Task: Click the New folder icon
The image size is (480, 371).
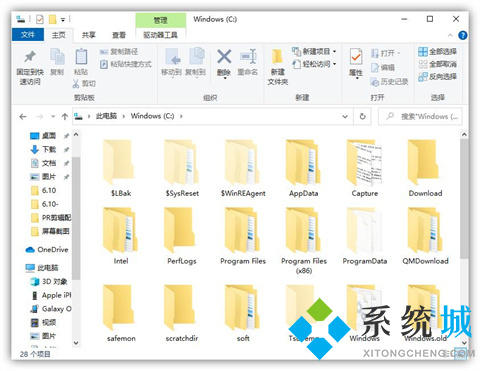Action: click(277, 57)
